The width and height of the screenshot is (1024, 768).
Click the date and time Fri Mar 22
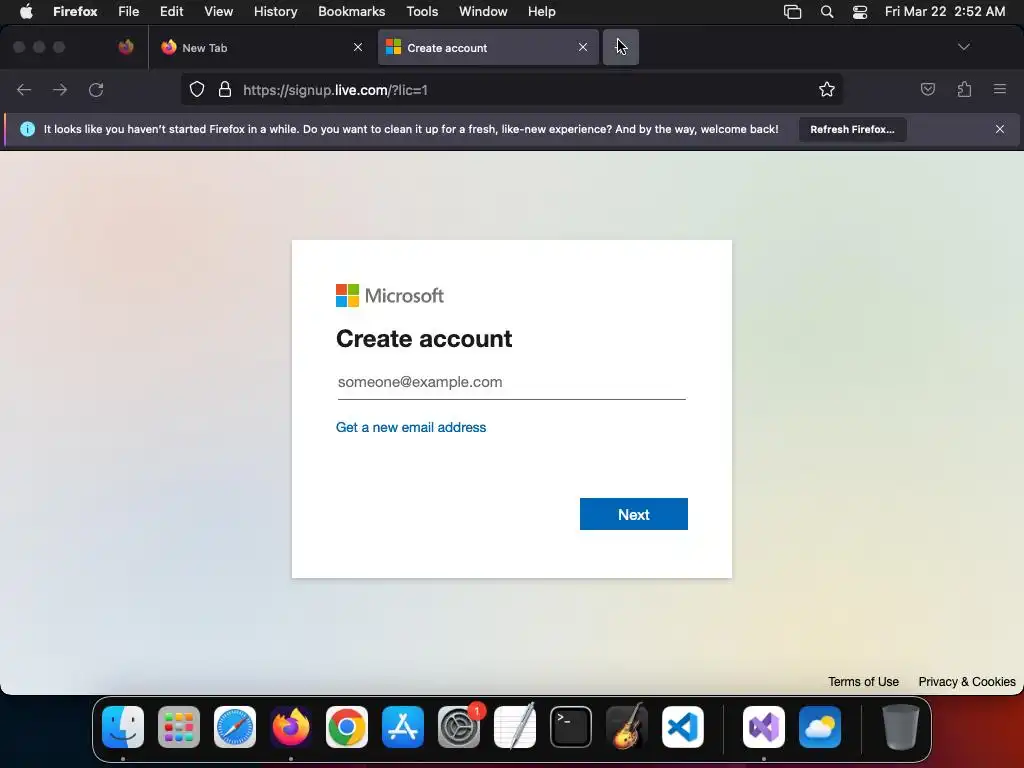[x=944, y=12]
